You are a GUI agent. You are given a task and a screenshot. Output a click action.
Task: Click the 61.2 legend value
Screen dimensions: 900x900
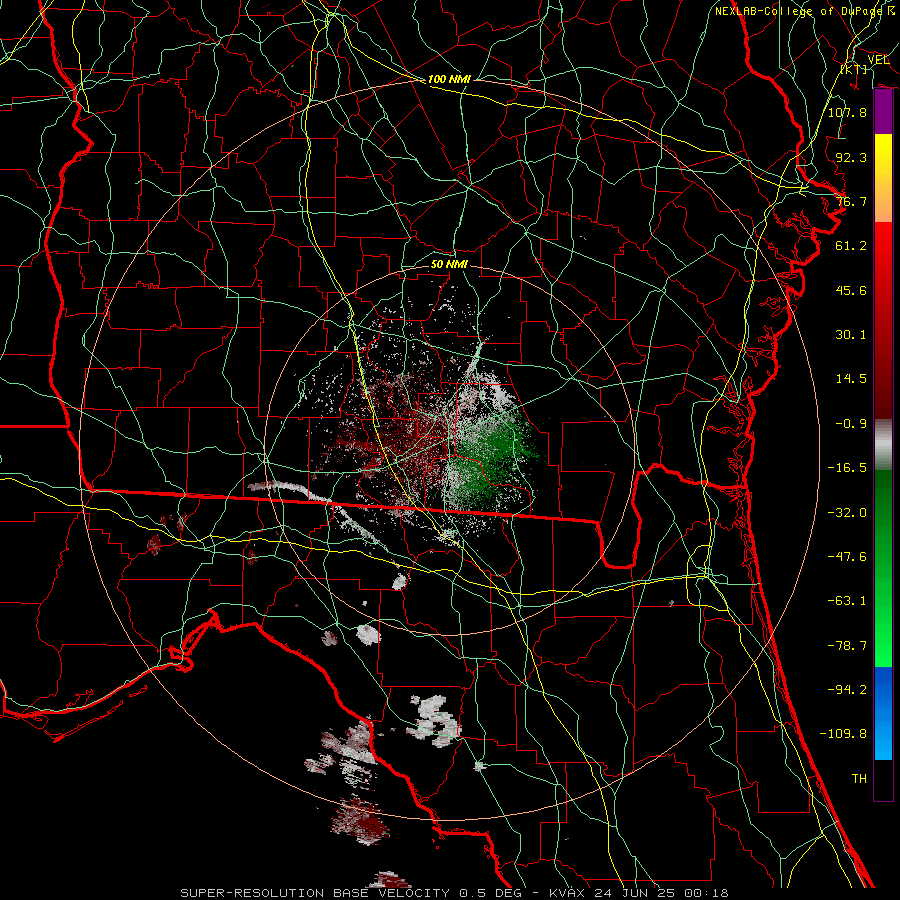[x=851, y=246]
